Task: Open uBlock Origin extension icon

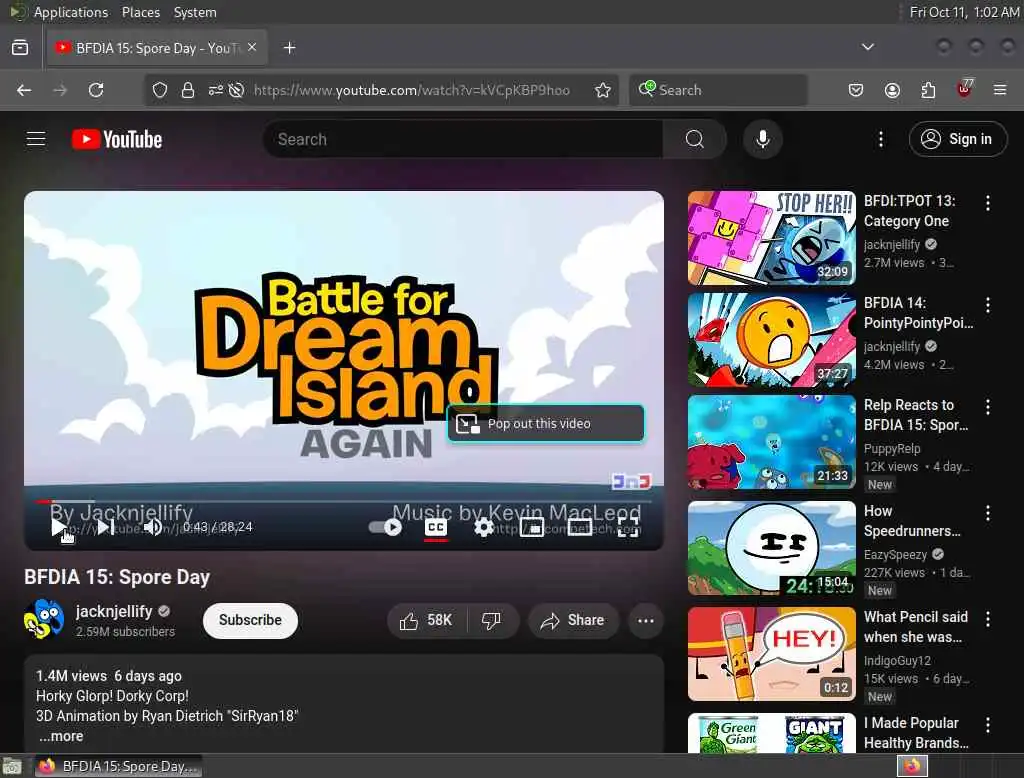Action: (x=965, y=89)
